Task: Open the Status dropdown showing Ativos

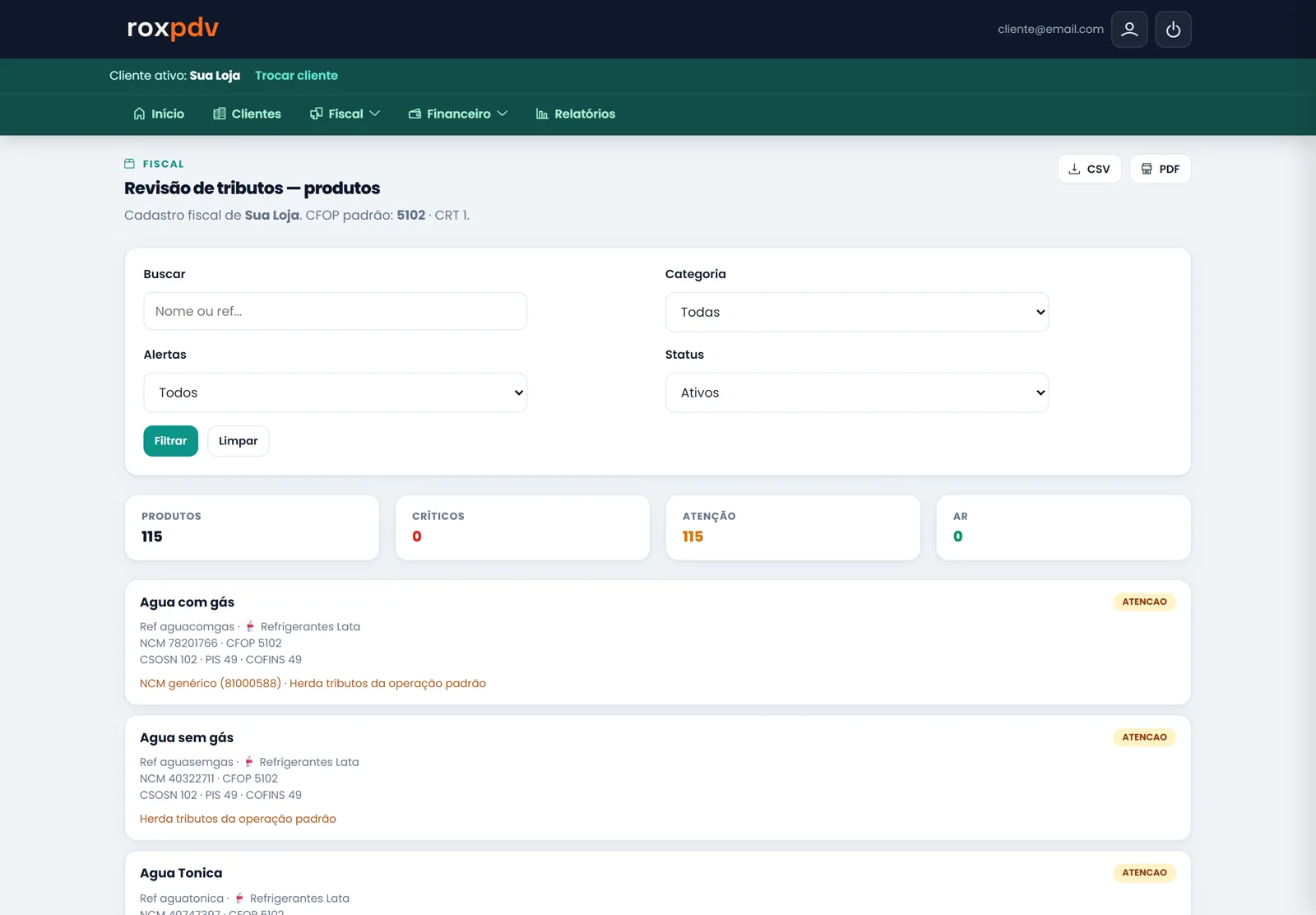Action: [x=856, y=392]
